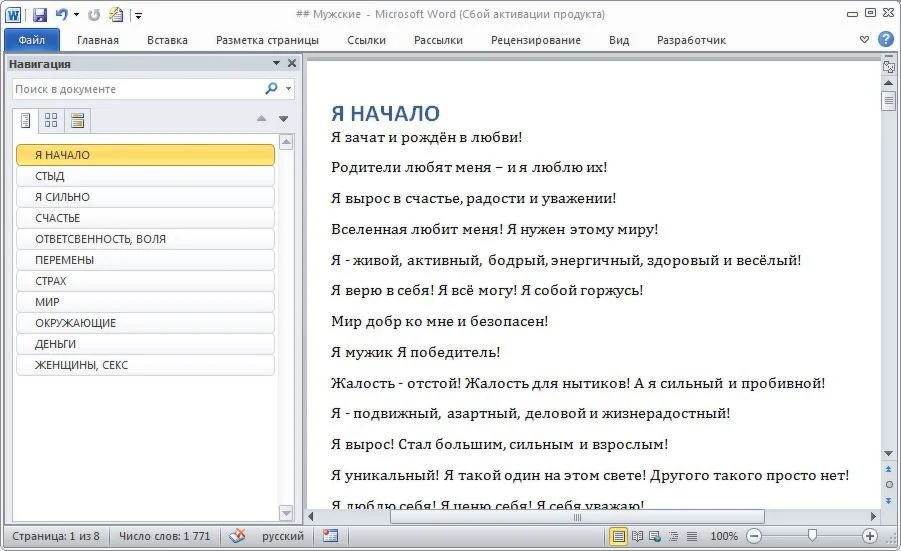Click the Zoom In plus button
Screen dimensions: 901x551
(870, 536)
